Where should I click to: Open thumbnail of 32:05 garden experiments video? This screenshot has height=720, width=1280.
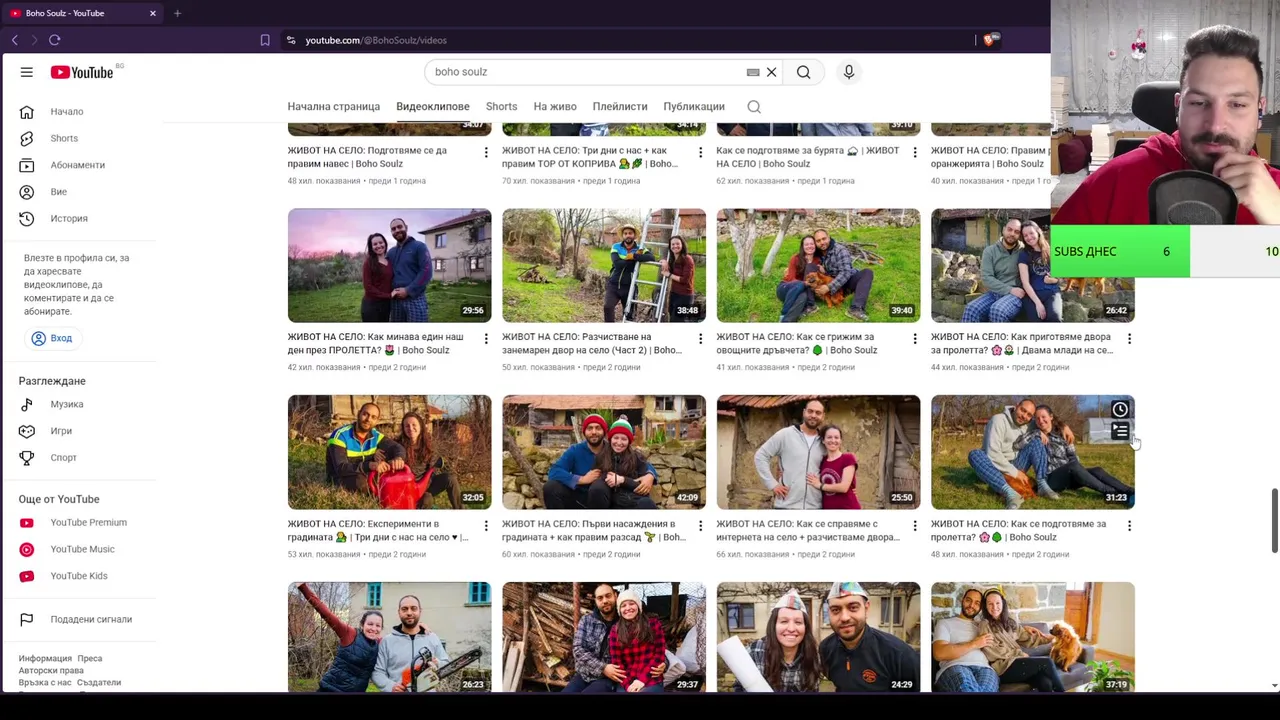(389, 452)
